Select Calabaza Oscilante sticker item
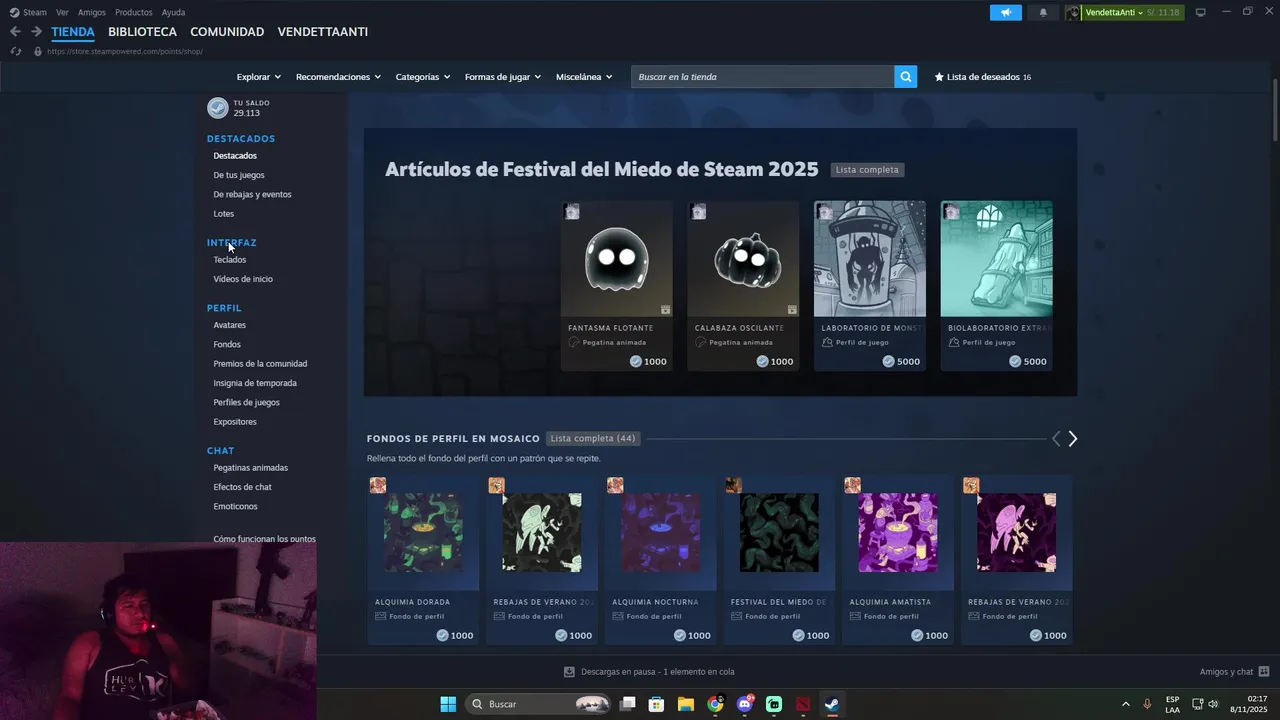Image resolution: width=1280 pixels, height=720 pixels. point(743,286)
